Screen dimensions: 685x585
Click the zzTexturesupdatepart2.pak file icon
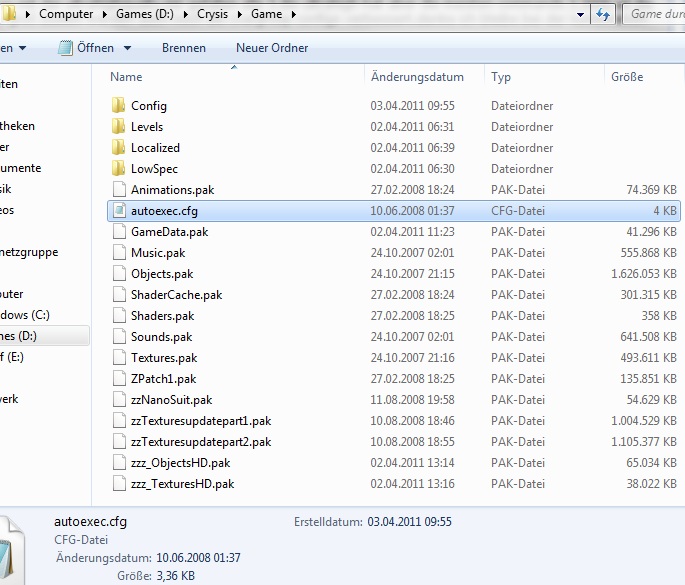tap(119, 441)
